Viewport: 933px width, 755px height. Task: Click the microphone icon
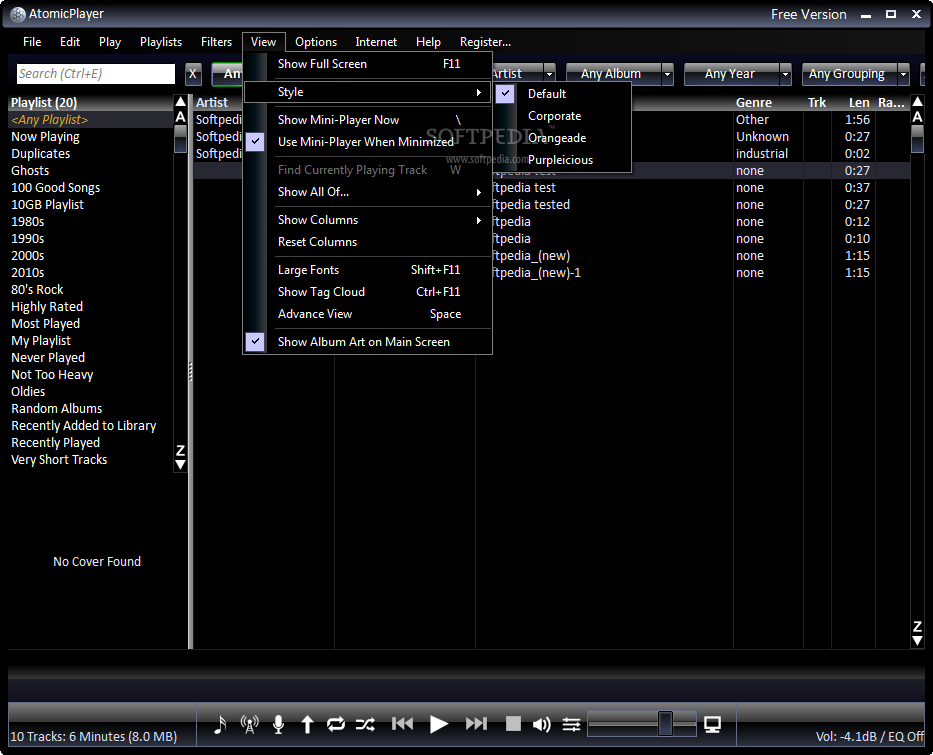coord(278,724)
